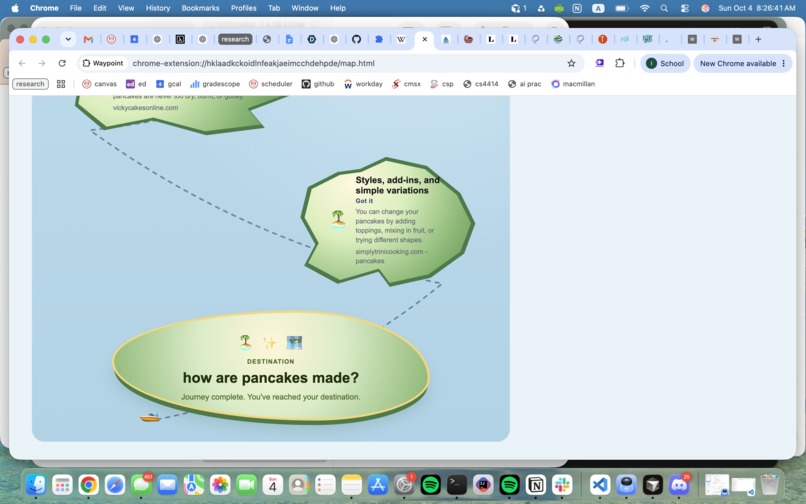Close the current Waypoint tab

pos(425,39)
